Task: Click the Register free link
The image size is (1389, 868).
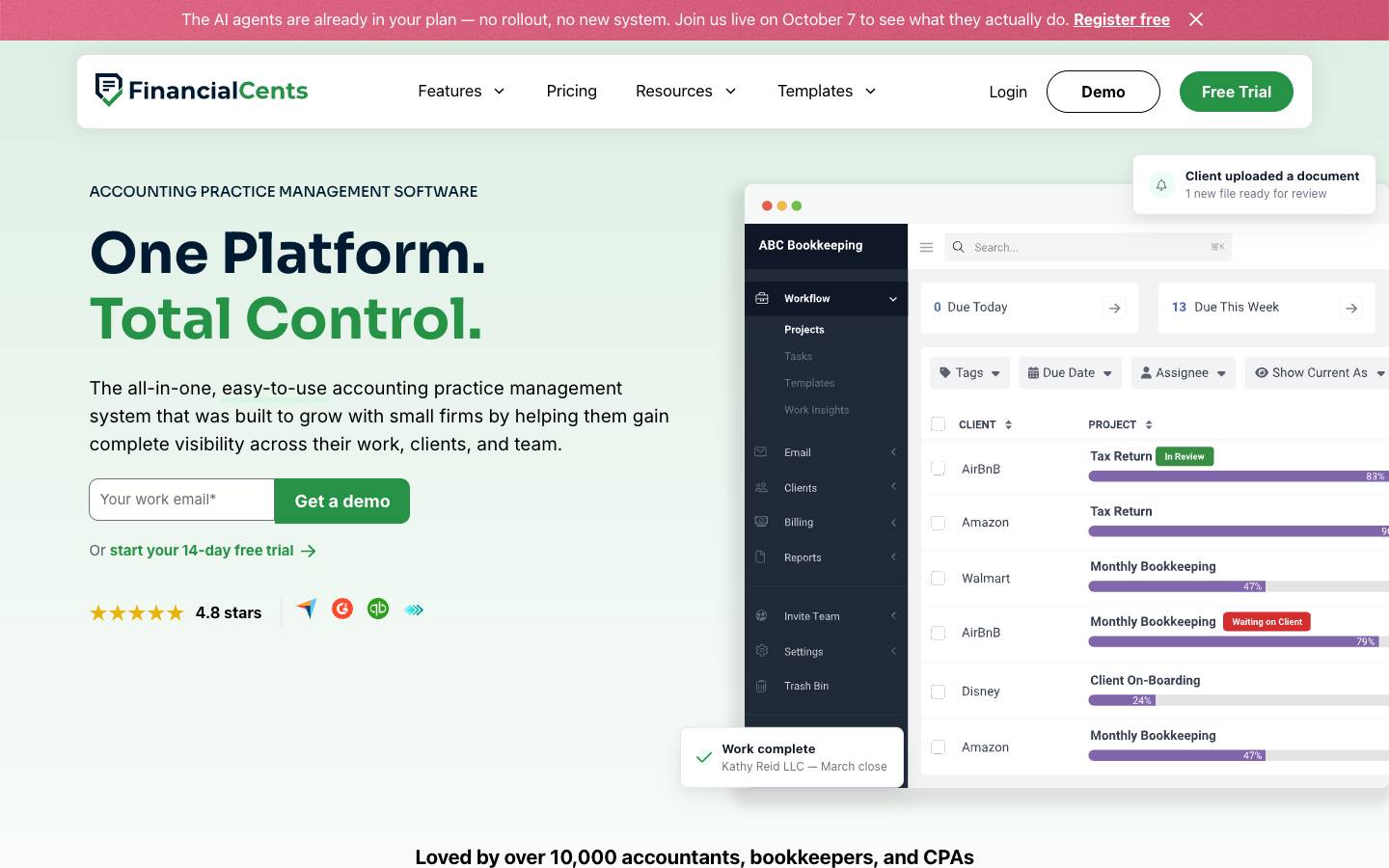Action: (x=1122, y=19)
